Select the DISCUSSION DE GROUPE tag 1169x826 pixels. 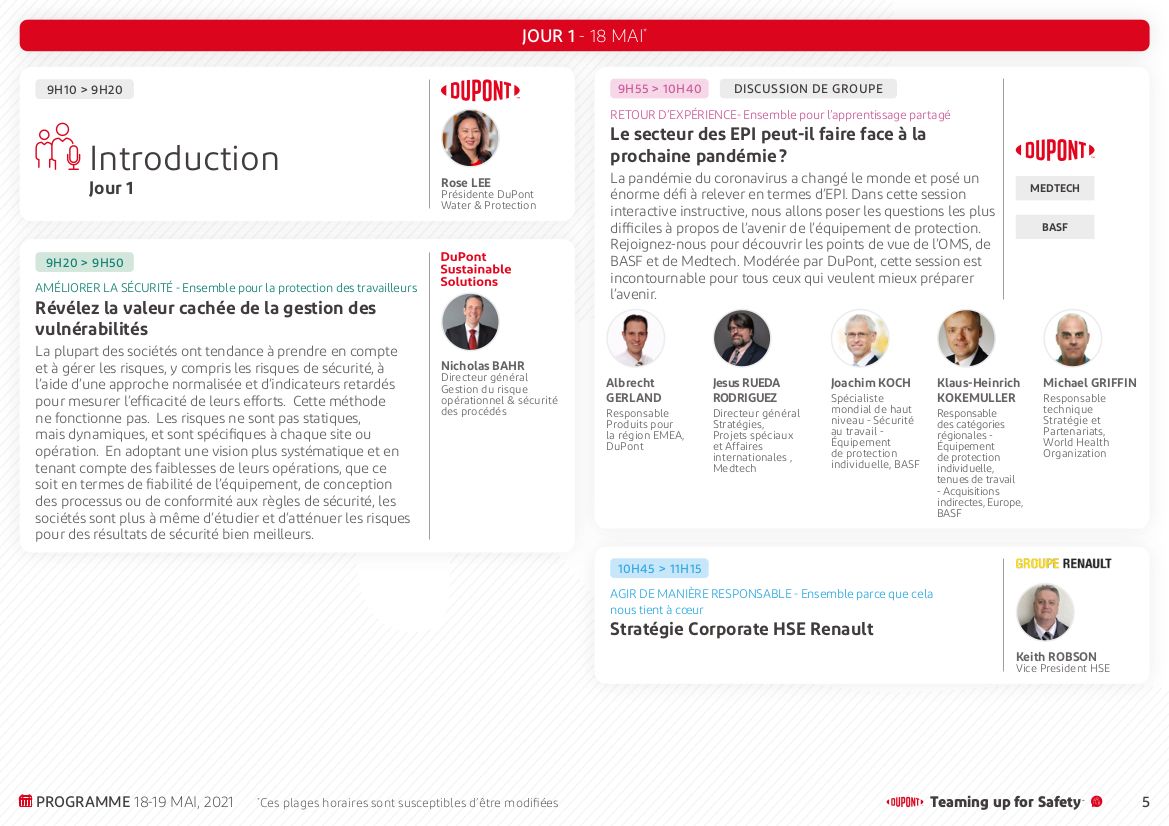(x=808, y=89)
